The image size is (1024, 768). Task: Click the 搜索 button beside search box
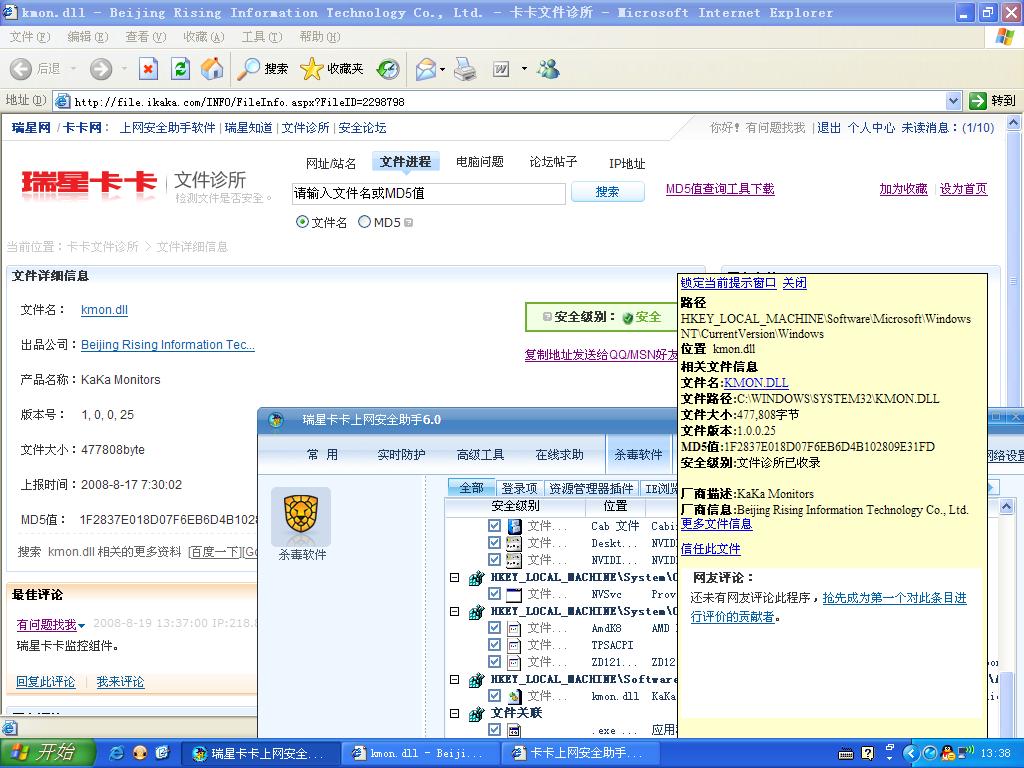(607, 192)
